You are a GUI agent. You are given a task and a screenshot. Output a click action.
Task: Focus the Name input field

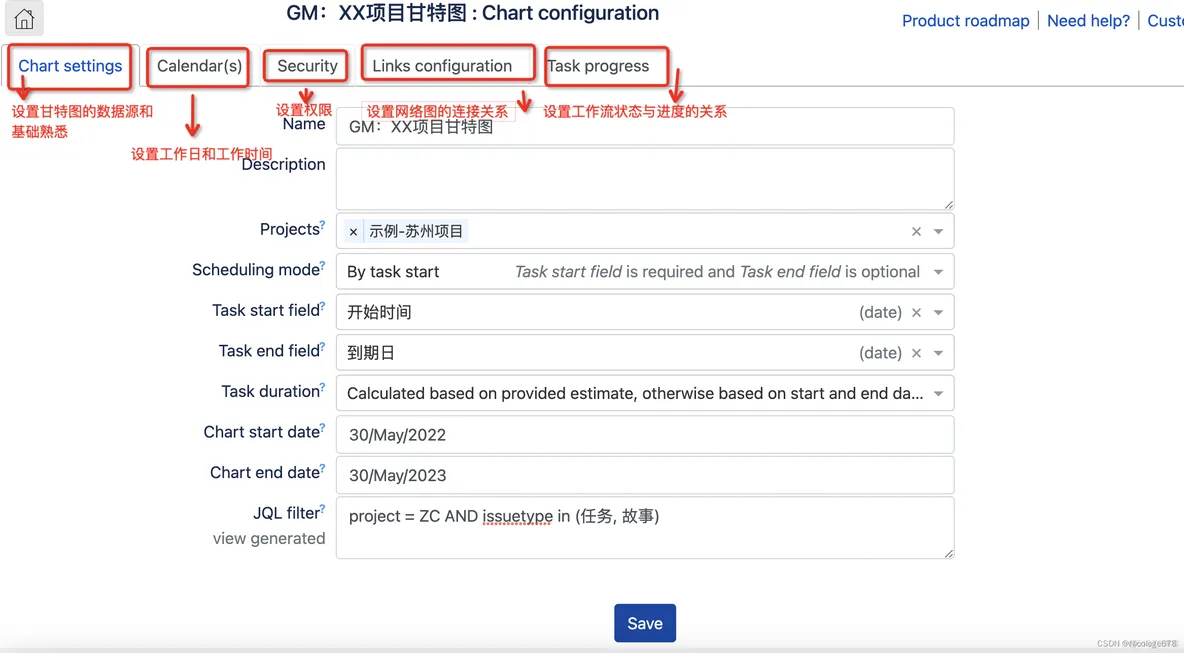[x=645, y=127]
